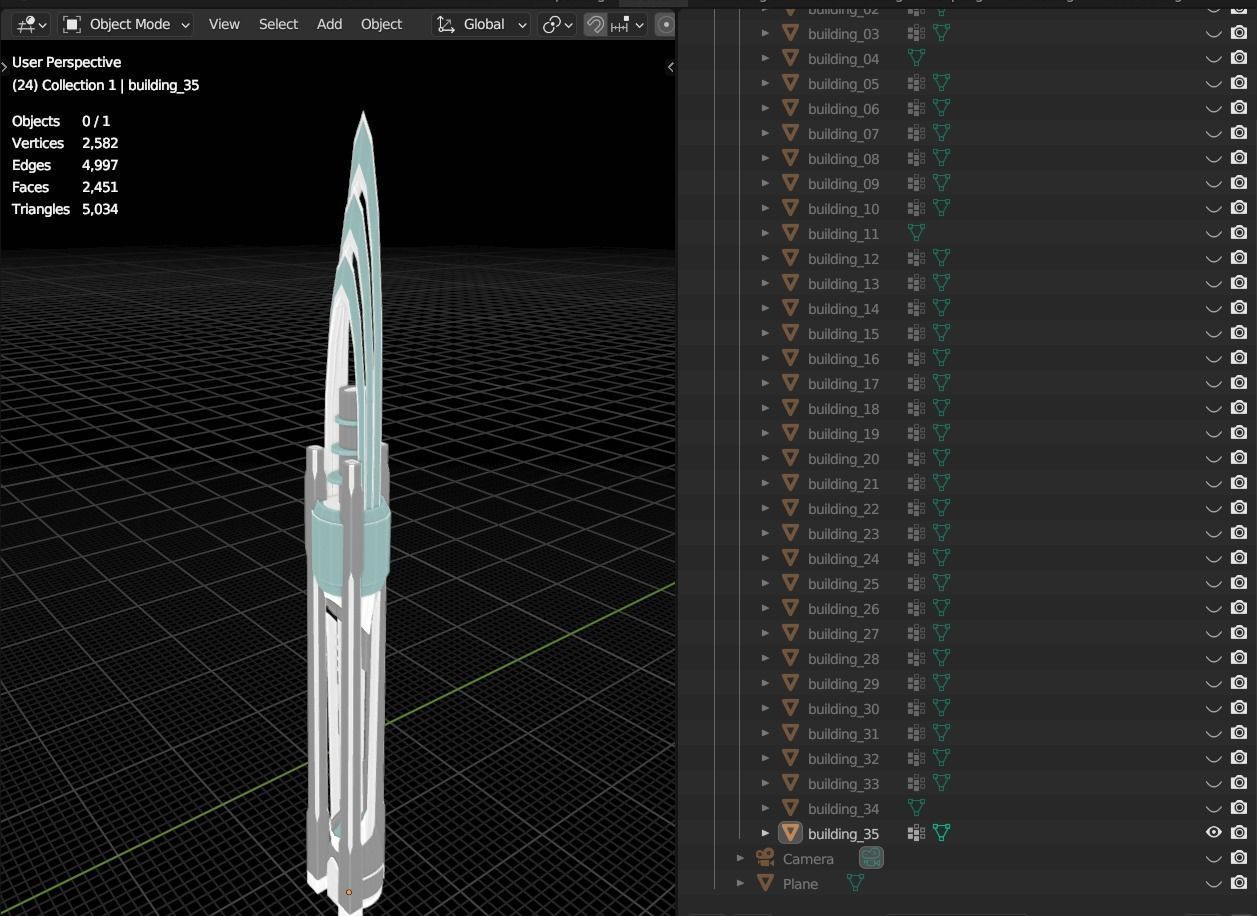Expand the building_15 tree item

point(766,333)
